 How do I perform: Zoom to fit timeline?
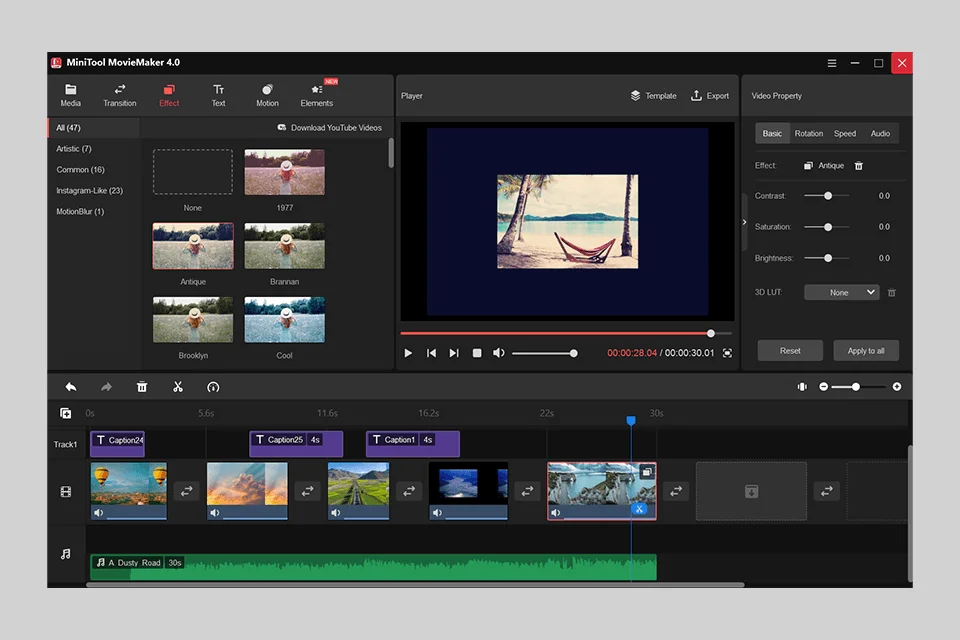pyautogui.click(x=802, y=386)
